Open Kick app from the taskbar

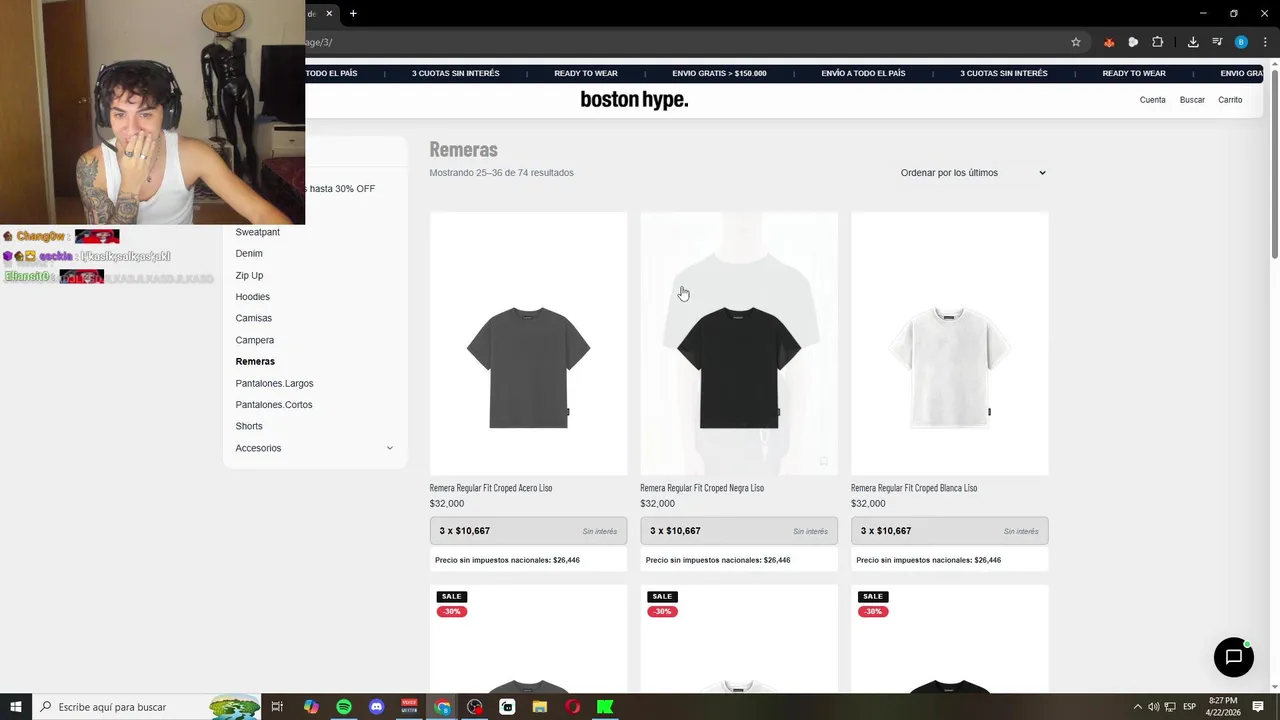pyautogui.click(x=605, y=707)
